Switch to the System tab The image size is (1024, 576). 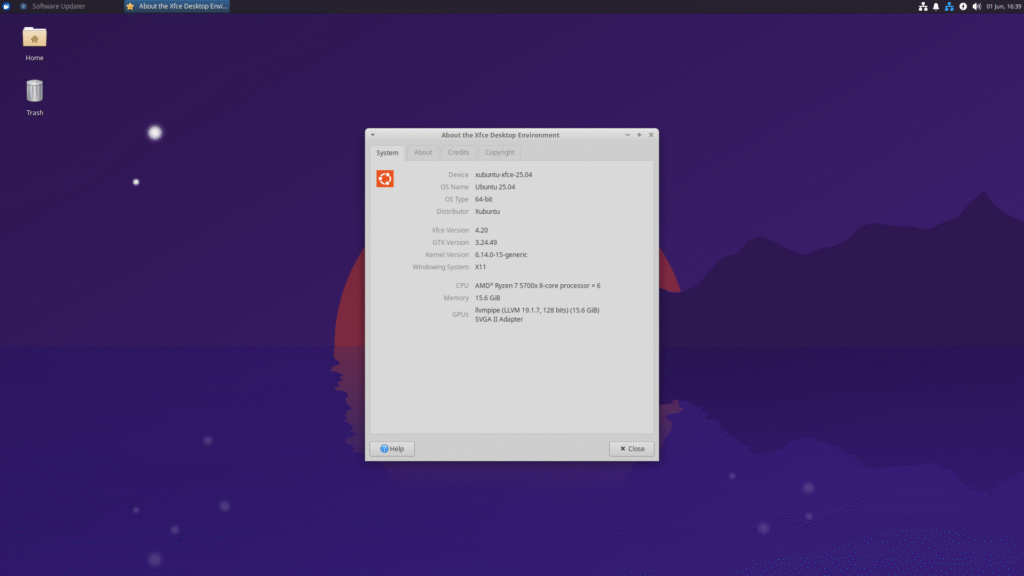pyautogui.click(x=387, y=153)
